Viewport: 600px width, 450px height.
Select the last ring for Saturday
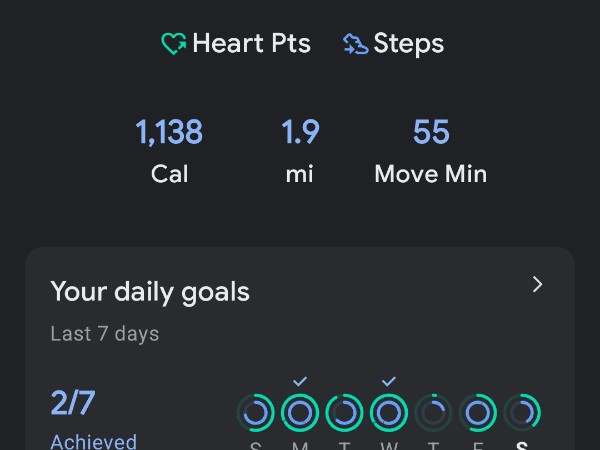pos(522,412)
